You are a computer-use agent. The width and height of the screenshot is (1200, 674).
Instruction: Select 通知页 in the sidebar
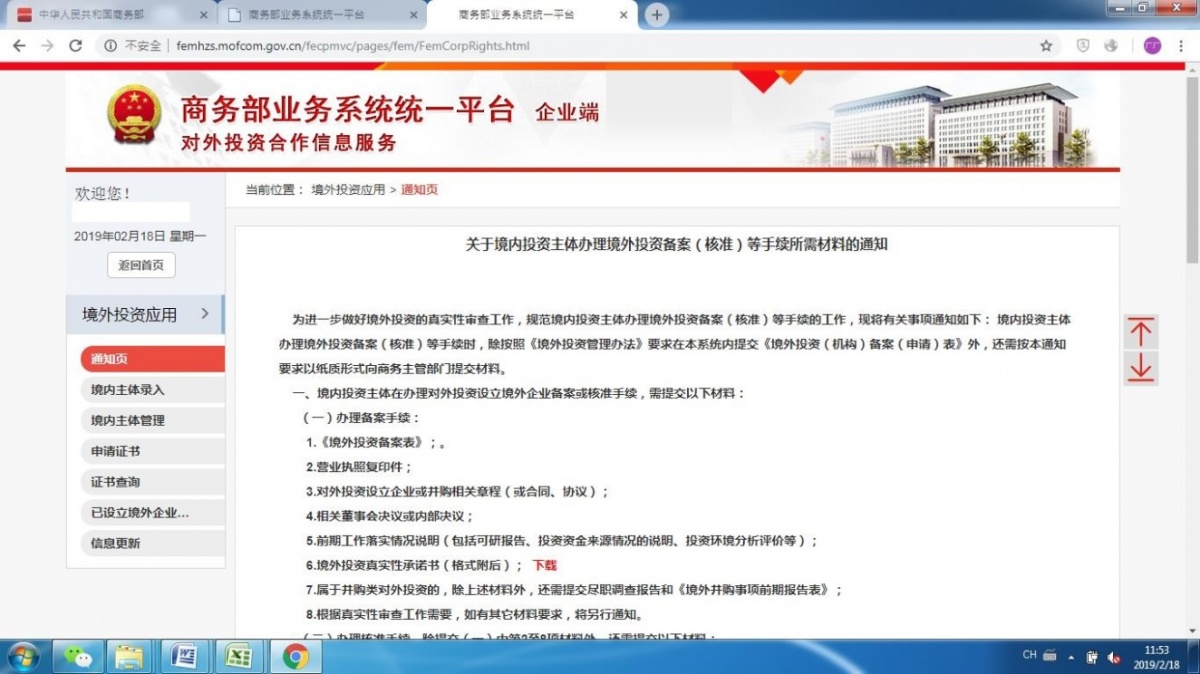(152, 359)
